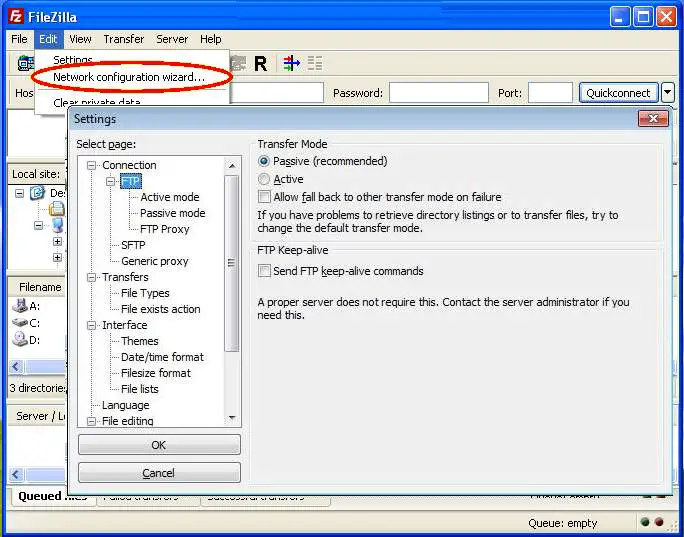Select SFTP settings page
This screenshot has height=537, width=684.
[x=133, y=245]
